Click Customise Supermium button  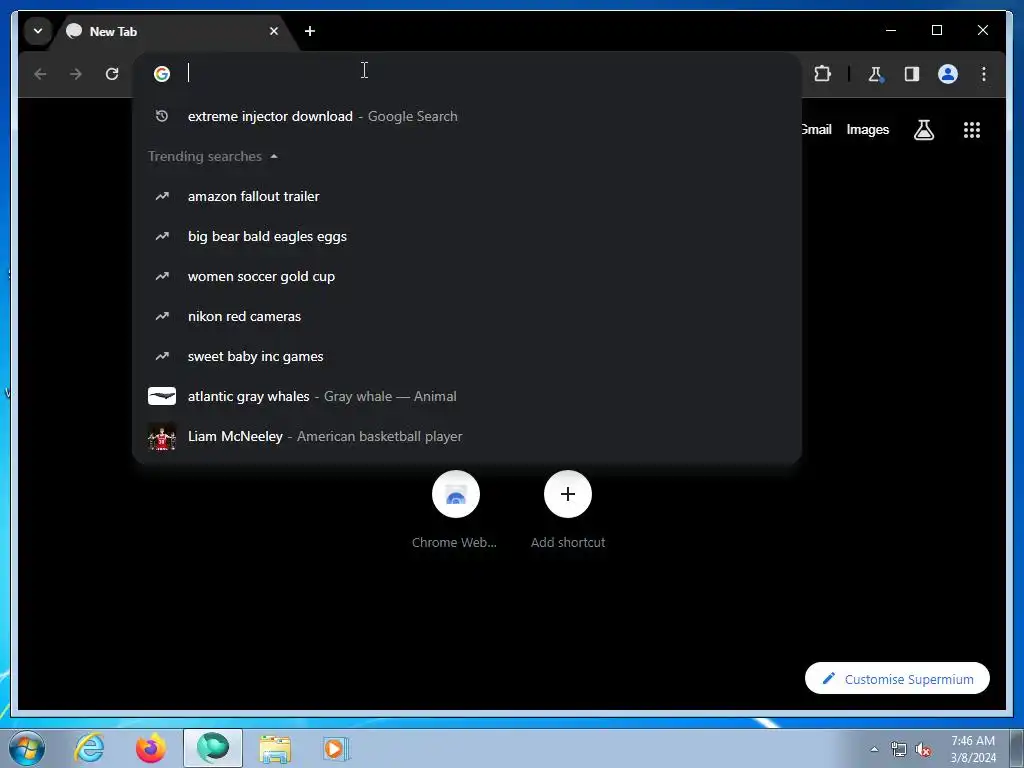897,679
